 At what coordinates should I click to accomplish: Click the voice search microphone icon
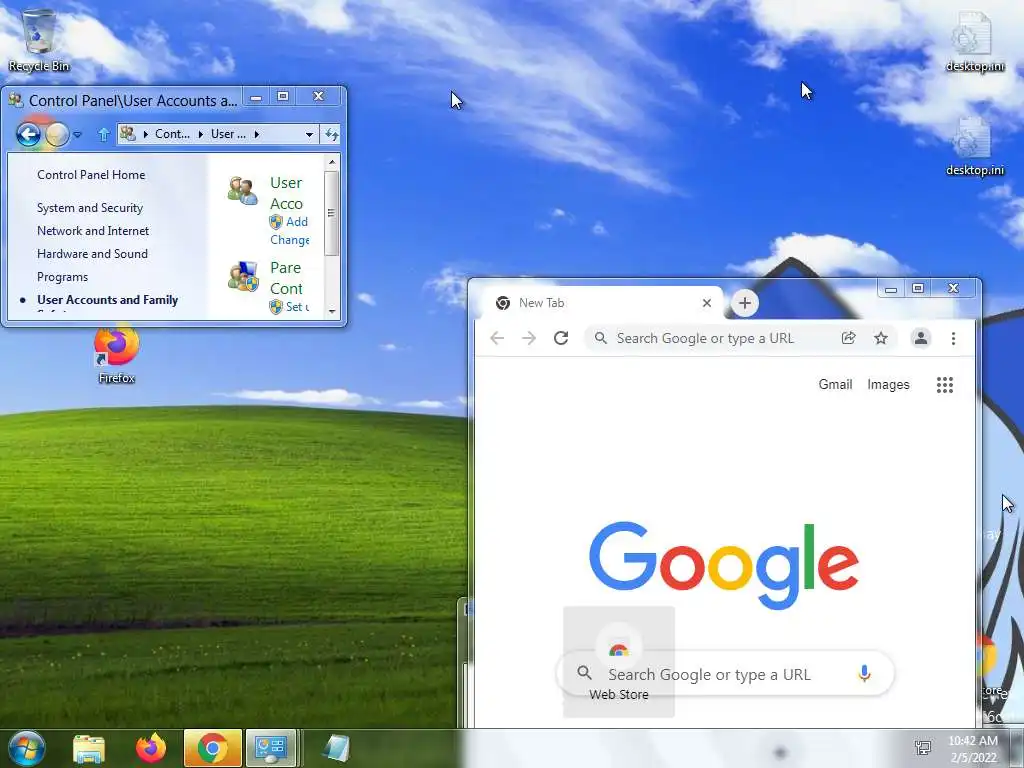(864, 673)
